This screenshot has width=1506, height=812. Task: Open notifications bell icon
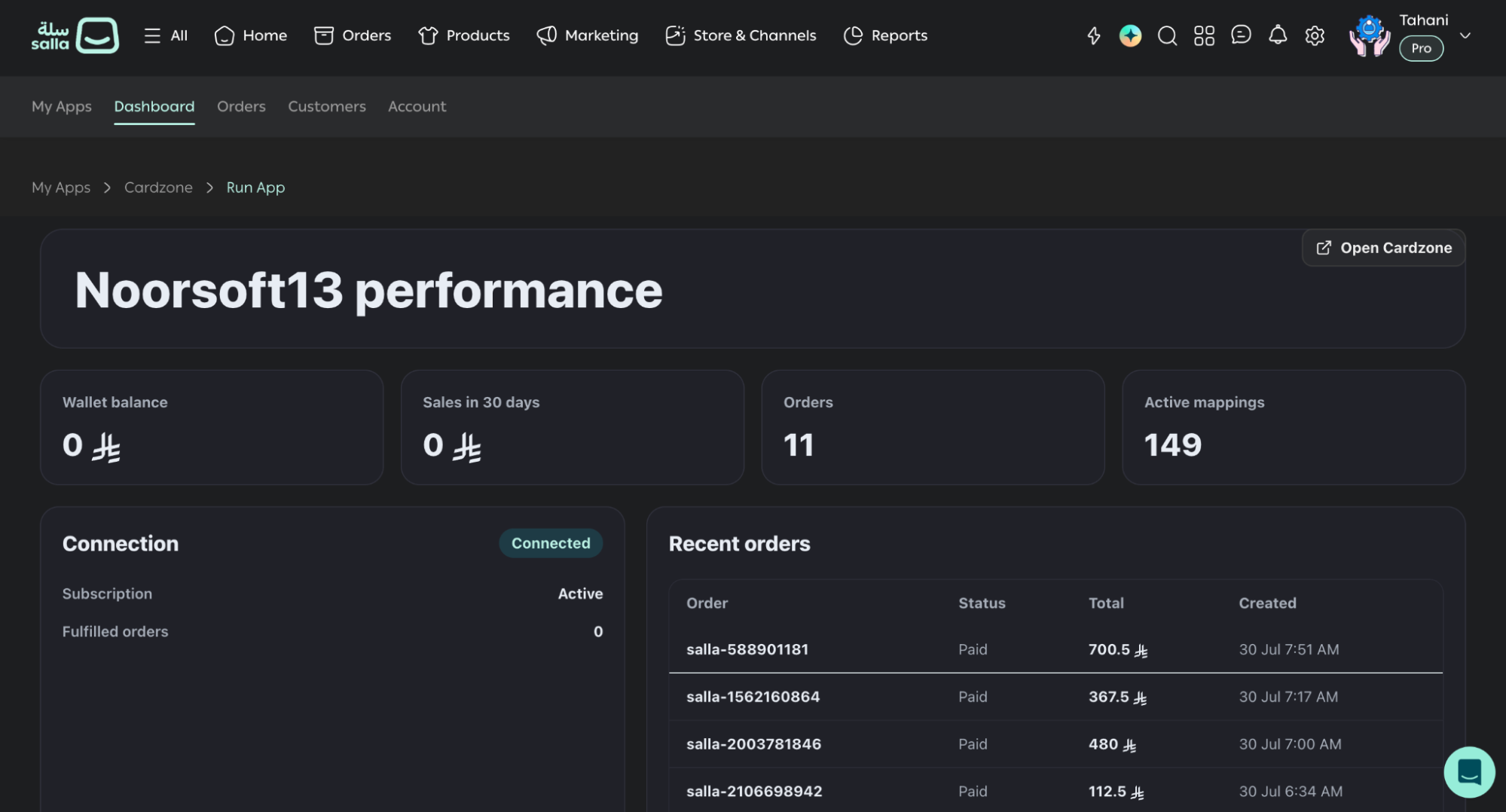[x=1278, y=35]
